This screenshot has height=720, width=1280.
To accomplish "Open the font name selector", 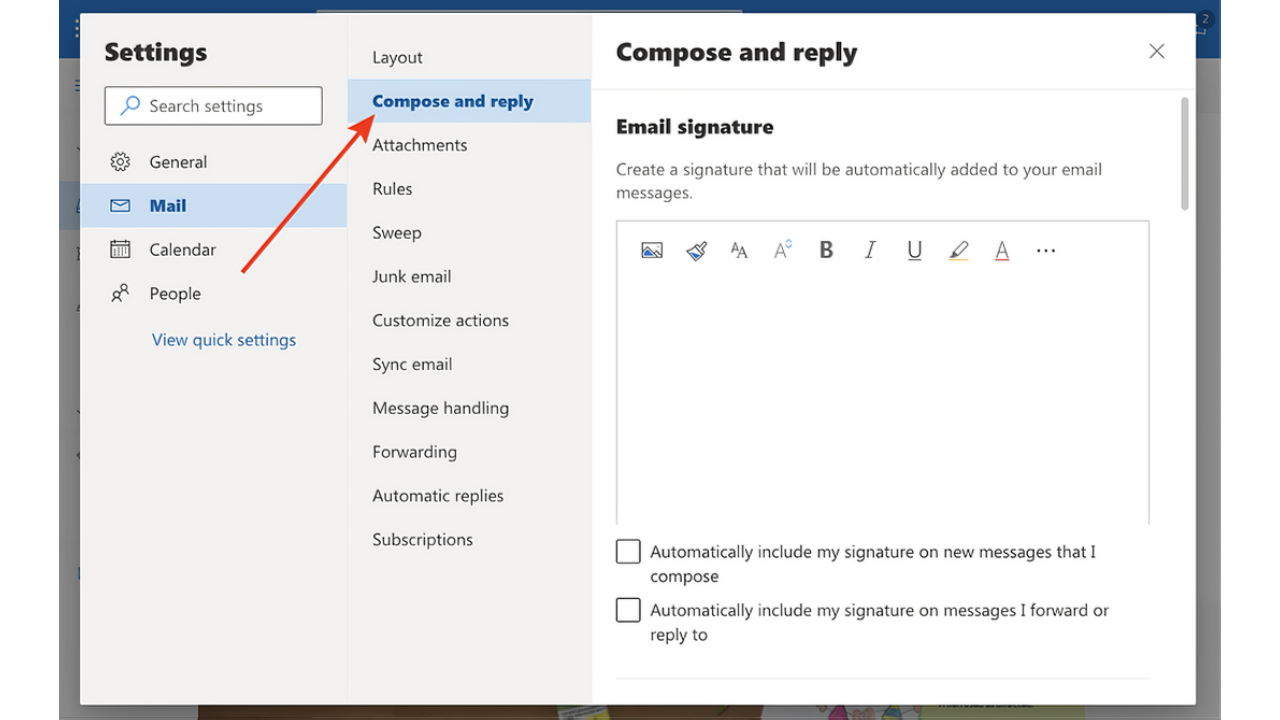I will click(x=739, y=250).
